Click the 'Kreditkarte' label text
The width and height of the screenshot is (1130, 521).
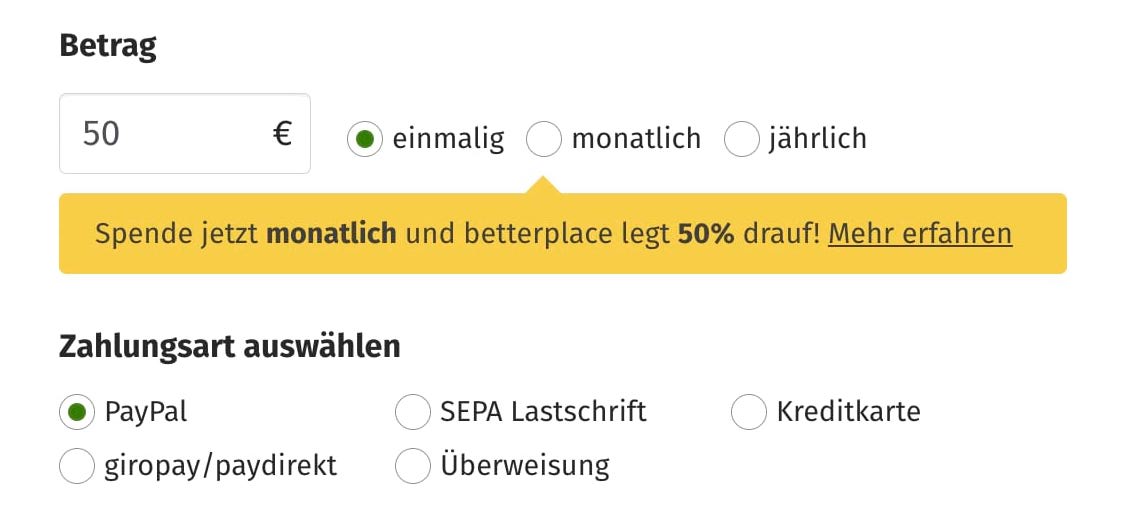pos(848,411)
